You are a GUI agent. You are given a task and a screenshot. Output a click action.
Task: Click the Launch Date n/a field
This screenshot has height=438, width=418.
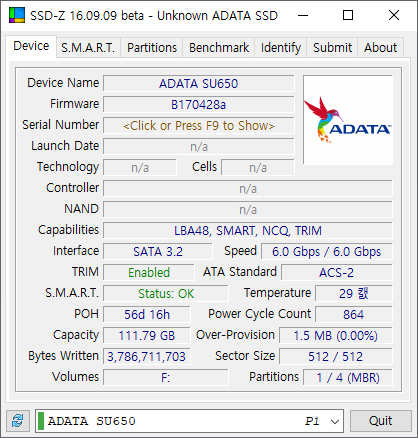[199, 147]
